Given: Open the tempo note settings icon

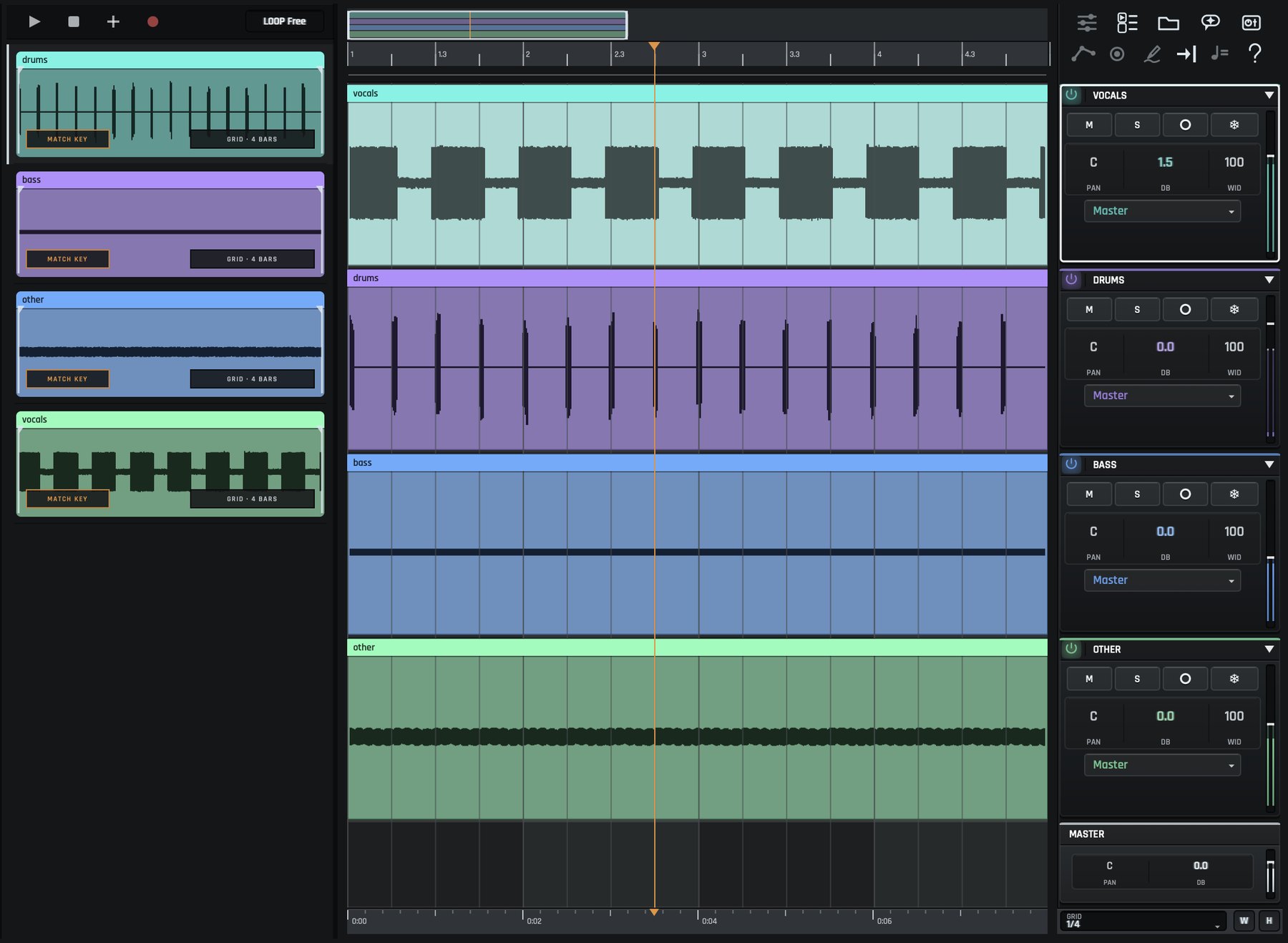Looking at the screenshot, I should coord(1220,53).
